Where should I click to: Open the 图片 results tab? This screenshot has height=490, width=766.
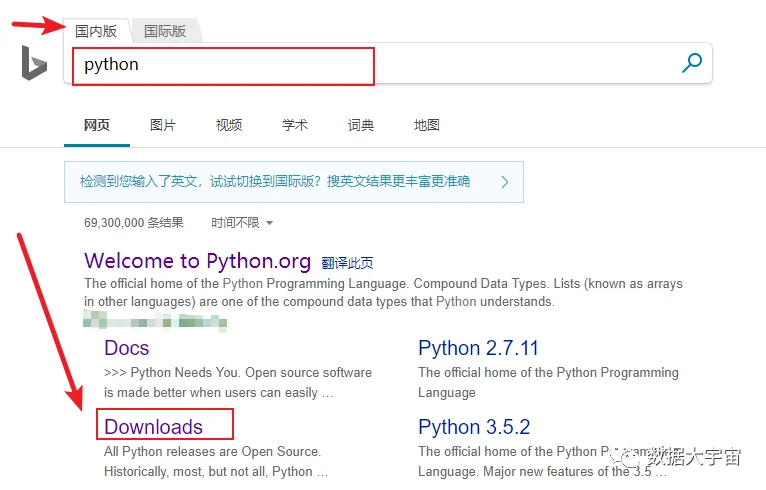(163, 125)
